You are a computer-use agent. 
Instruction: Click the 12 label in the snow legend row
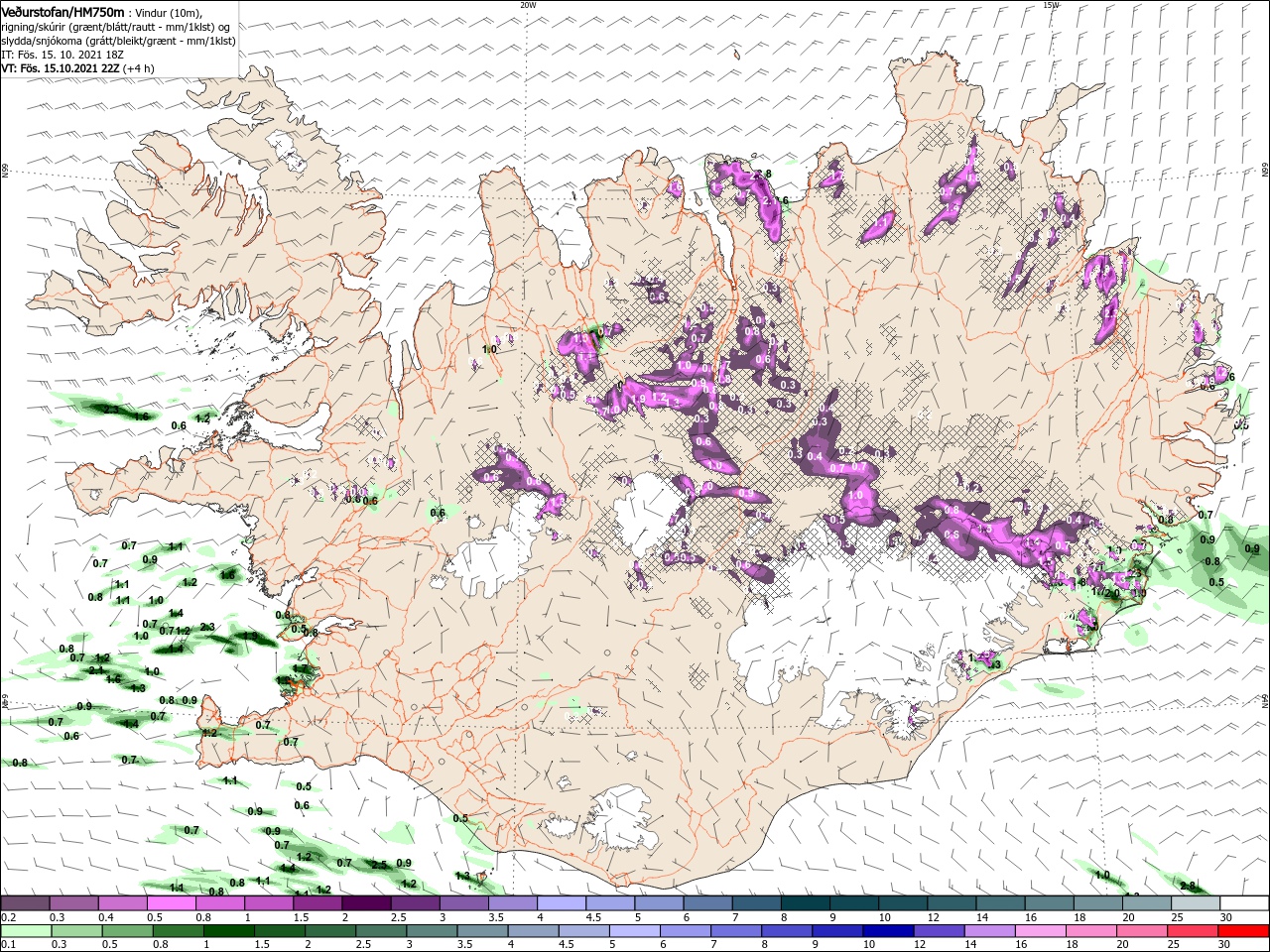933,917
